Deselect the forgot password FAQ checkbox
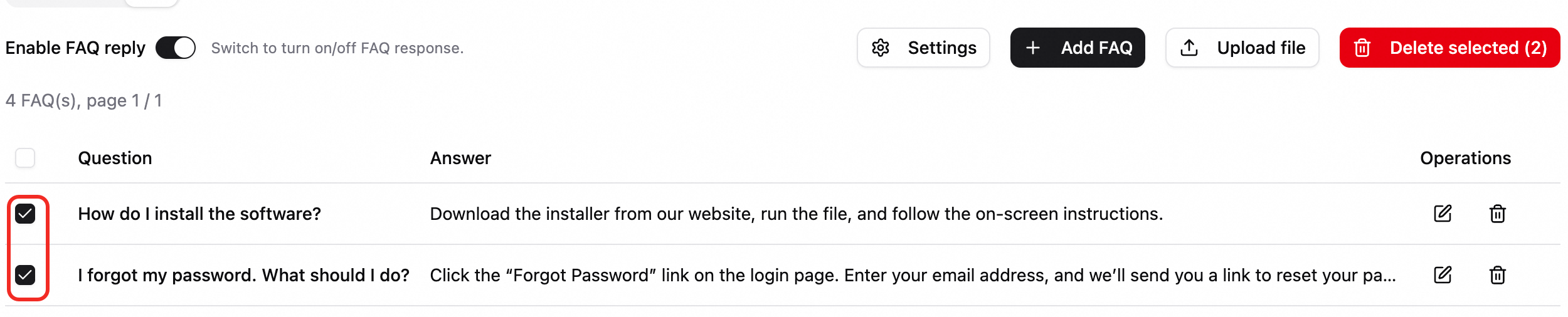This screenshot has width=1568, height=317. 25,275
